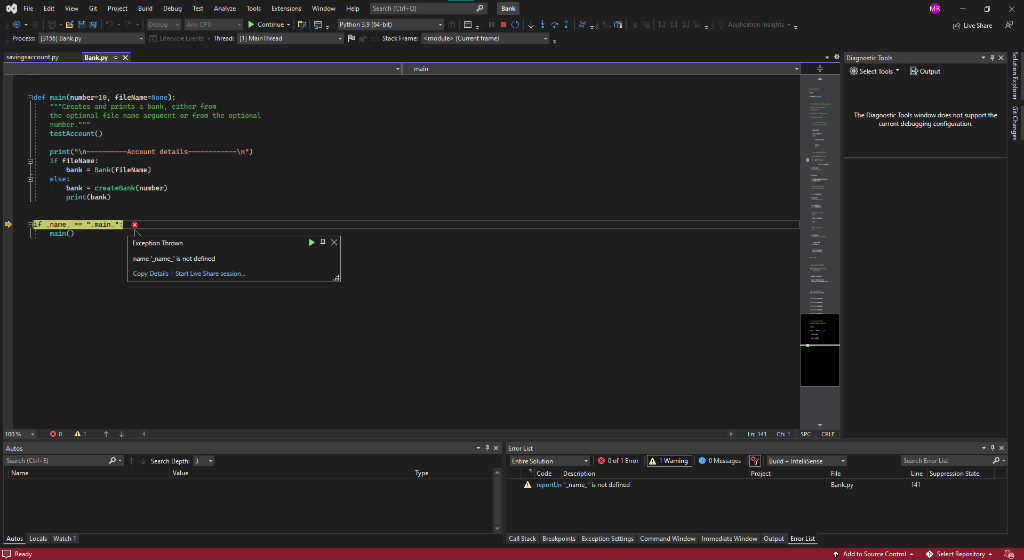Click the editor settings gear icon

tap(837, 57)
